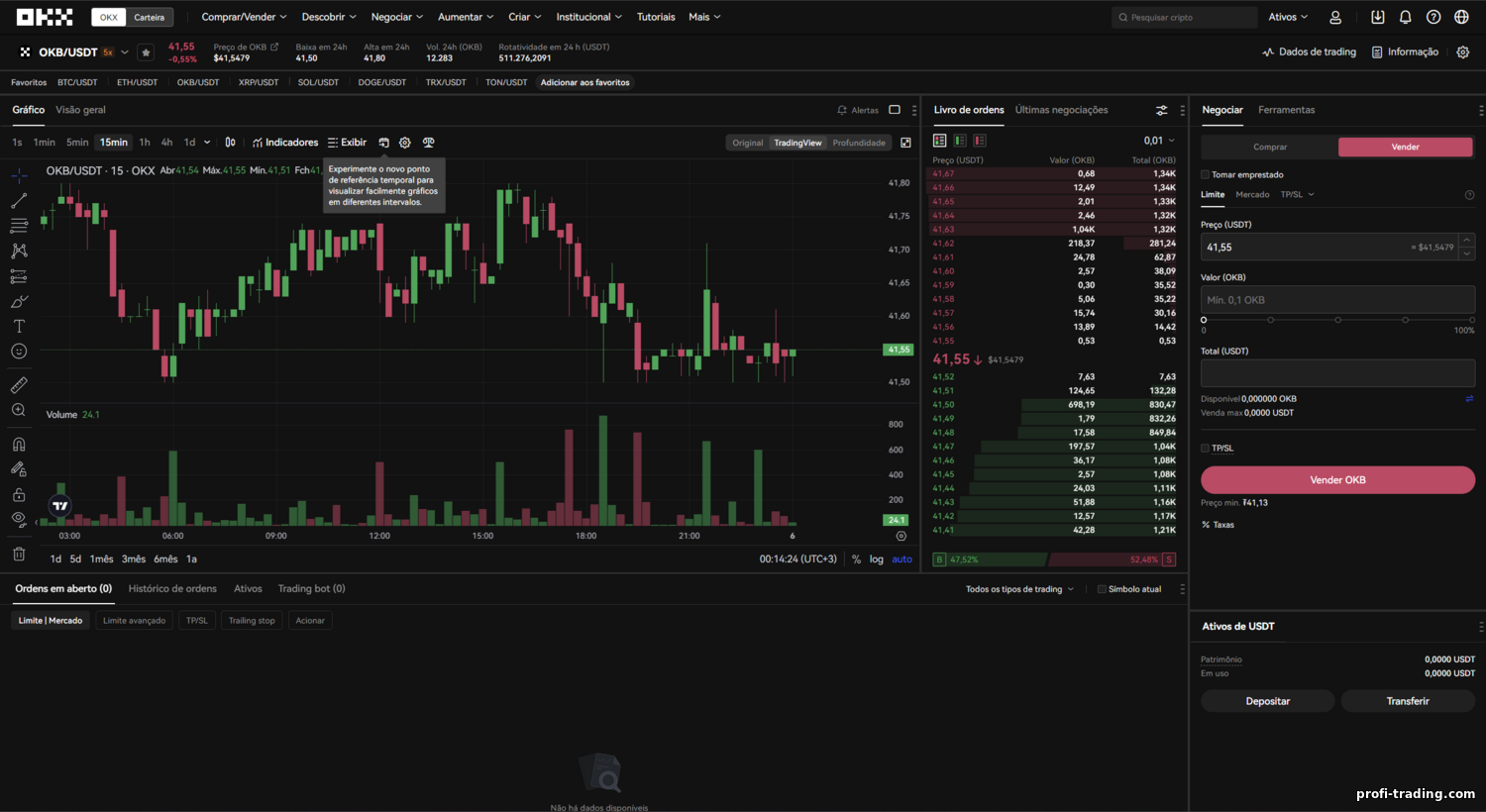
Task: Click the Transferir button
Action: (x=1408, y=701)
